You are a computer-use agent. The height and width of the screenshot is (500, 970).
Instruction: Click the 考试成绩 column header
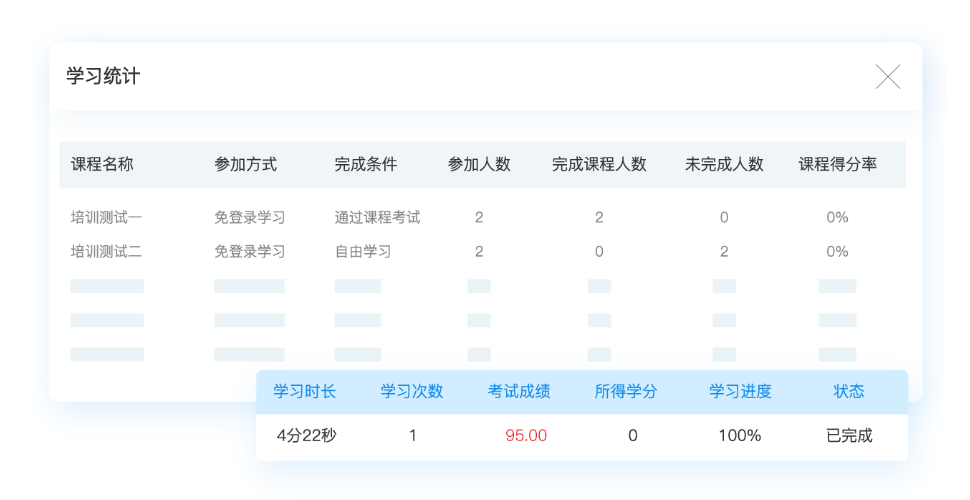point(519,392)
